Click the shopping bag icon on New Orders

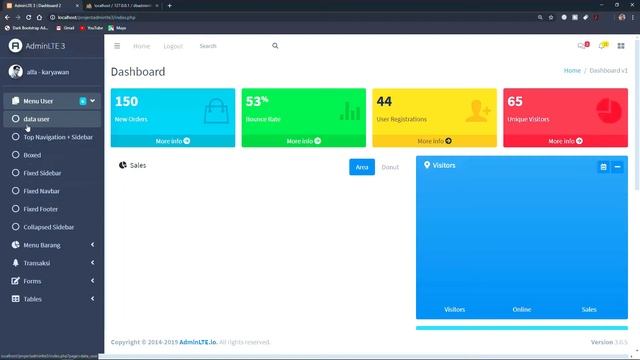(x=216, y=111)
